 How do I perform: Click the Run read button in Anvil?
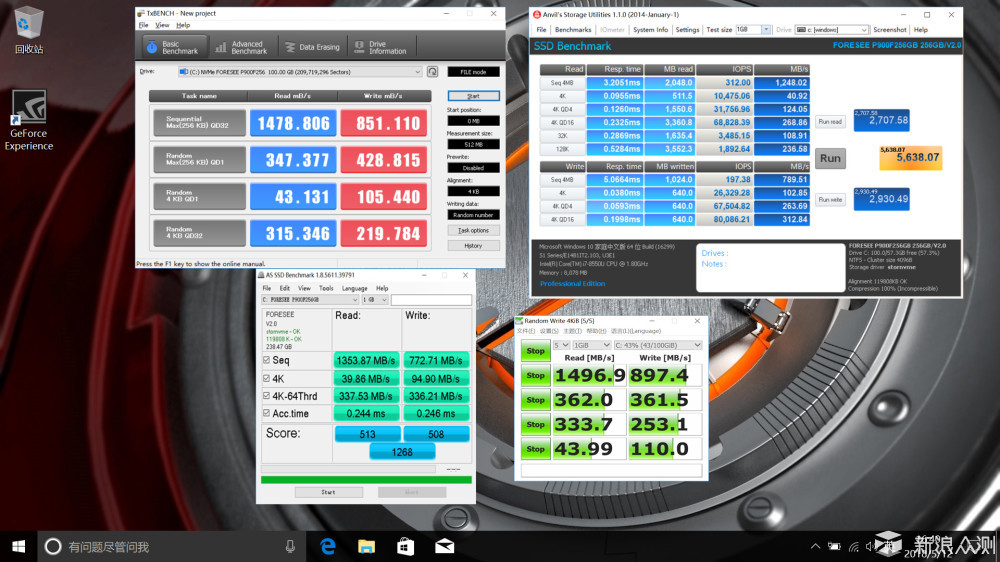coord(830,121)
